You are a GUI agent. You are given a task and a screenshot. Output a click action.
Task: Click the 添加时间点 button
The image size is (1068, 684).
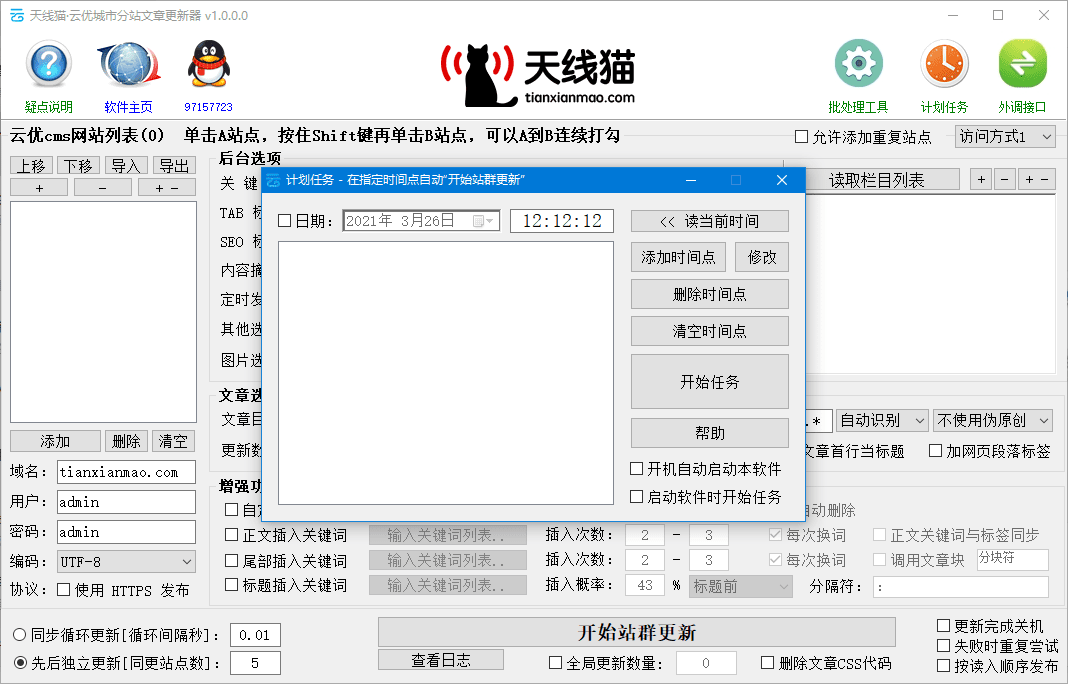point(678,258)
